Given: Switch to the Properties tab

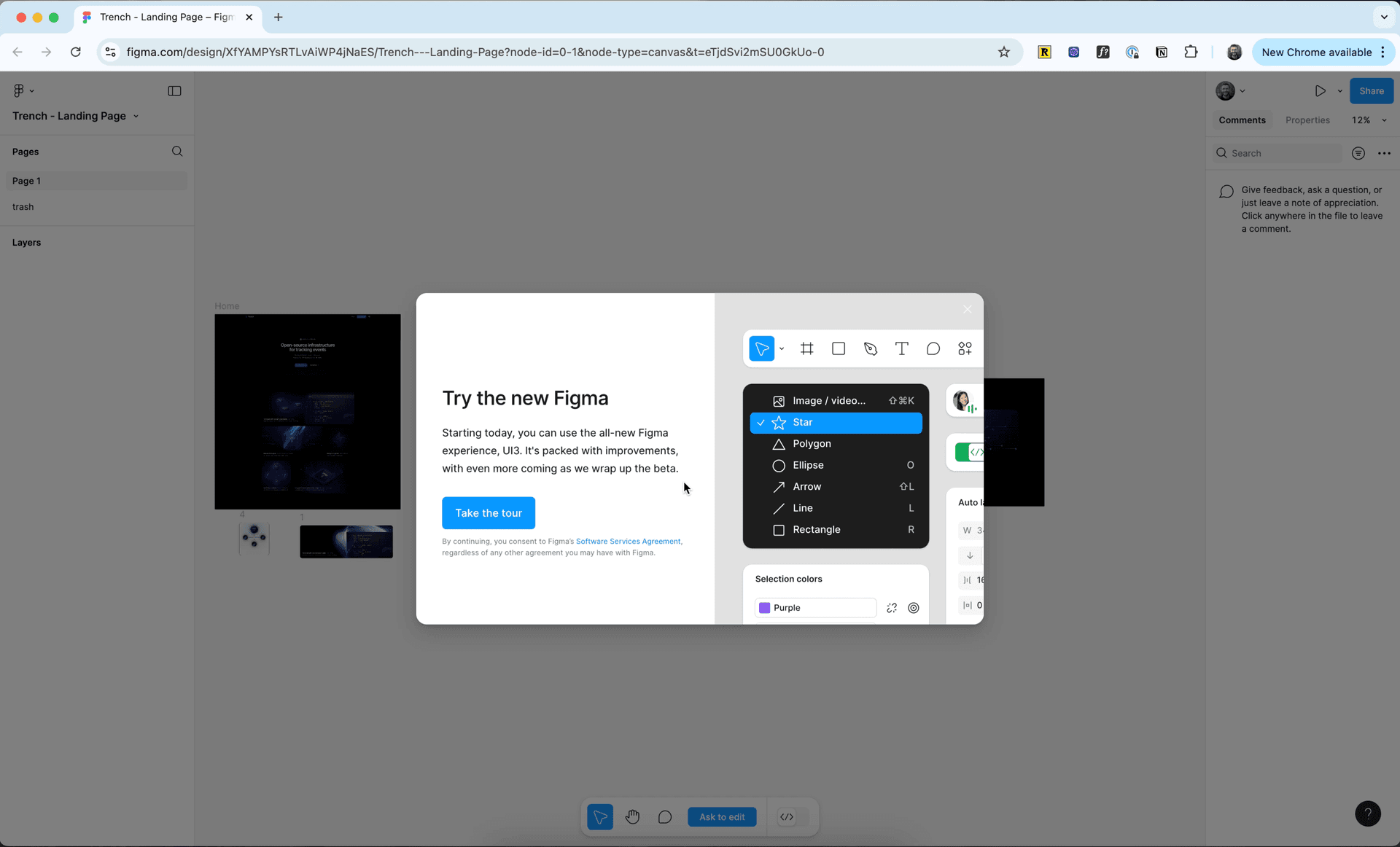Looking at the screenshot, I should pyautogui.click(x=1307, y=120).
